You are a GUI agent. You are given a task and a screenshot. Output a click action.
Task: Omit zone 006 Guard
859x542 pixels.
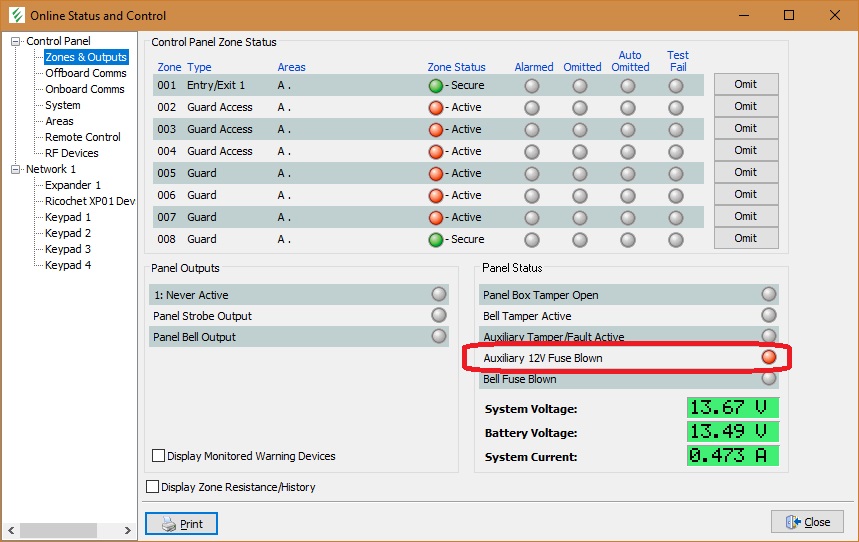[x=746, y=194]
